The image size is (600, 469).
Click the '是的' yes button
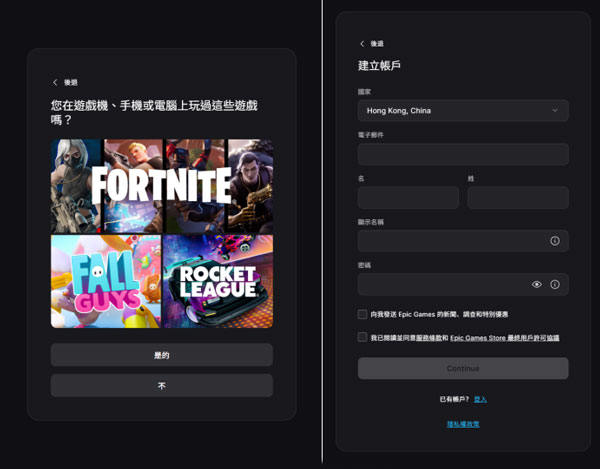162,355
